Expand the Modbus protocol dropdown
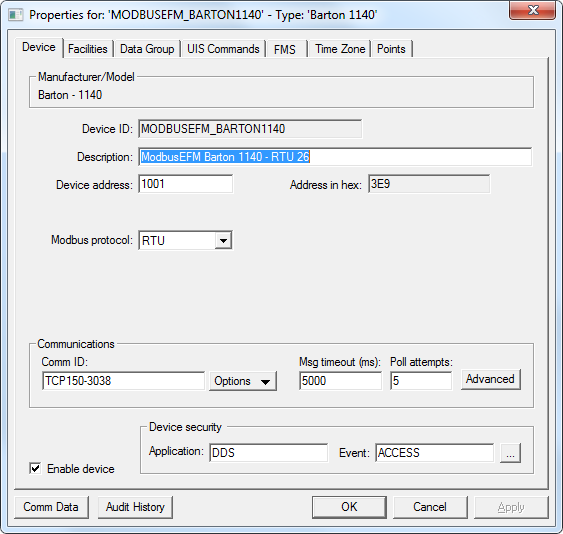Screen dimensions: 563x534 [x=223, y=241]
